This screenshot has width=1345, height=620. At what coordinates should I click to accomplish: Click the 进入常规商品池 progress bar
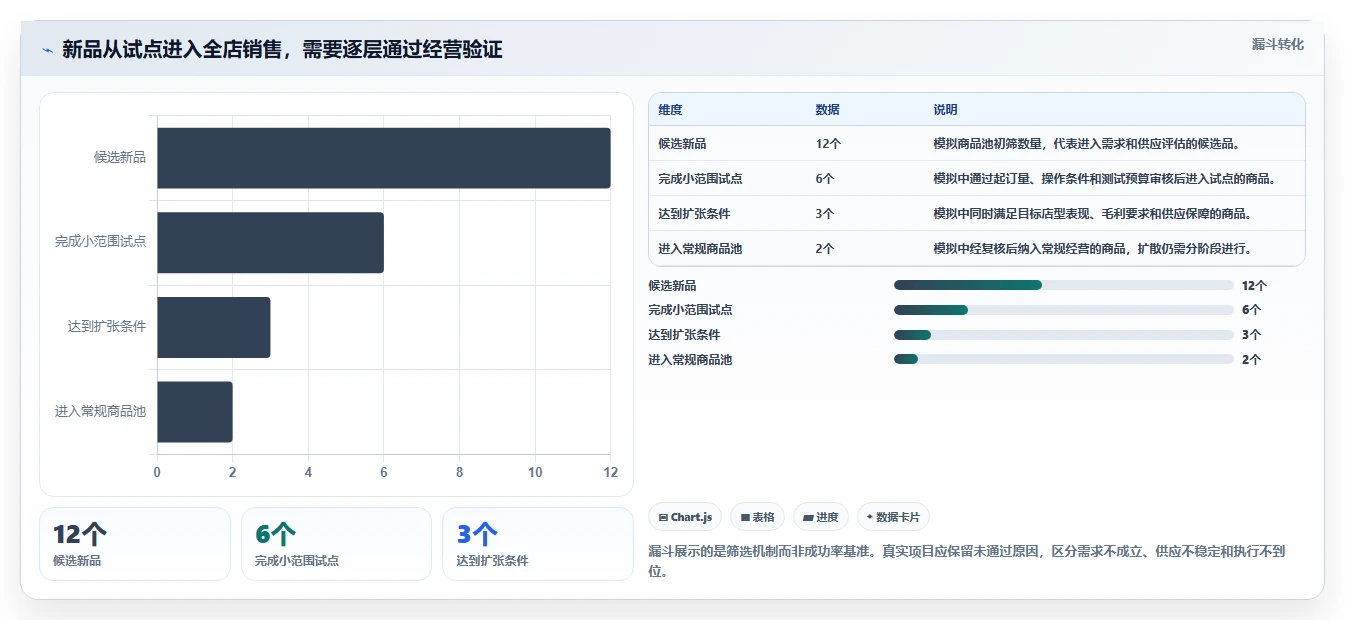1064,359
